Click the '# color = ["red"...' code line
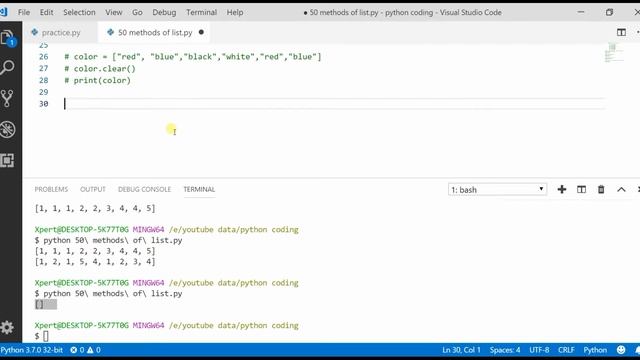 click(x=193, y=57)
